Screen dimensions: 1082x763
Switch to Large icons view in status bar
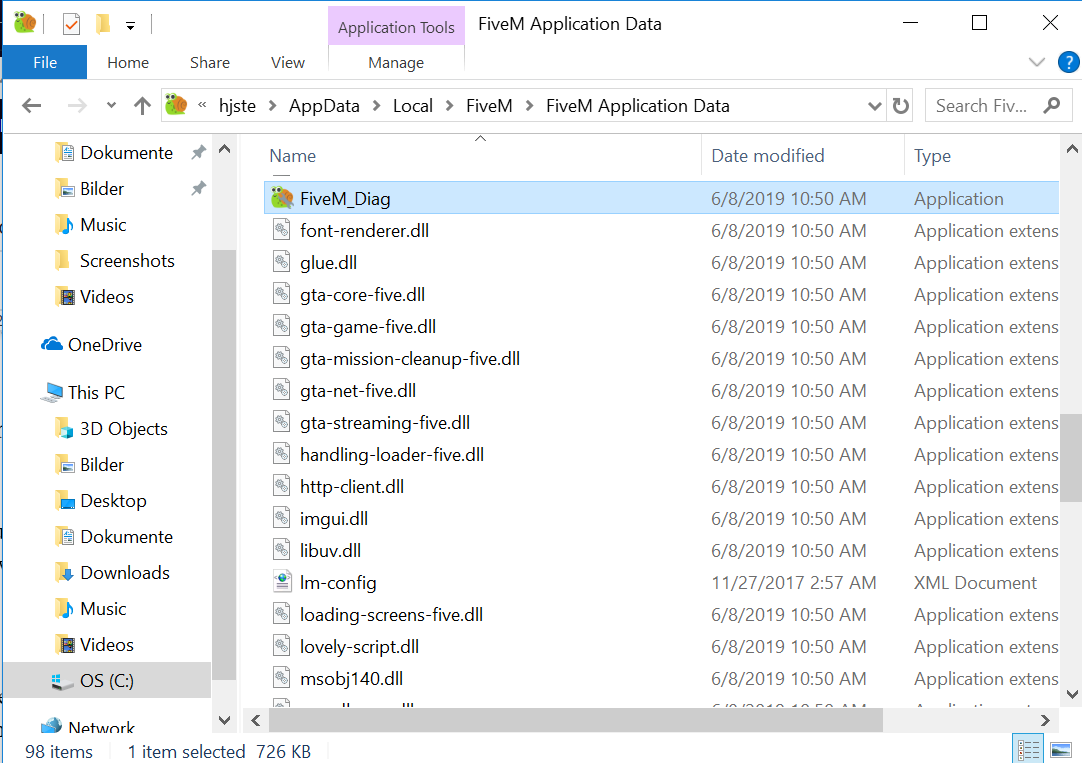coord(1060,749)
